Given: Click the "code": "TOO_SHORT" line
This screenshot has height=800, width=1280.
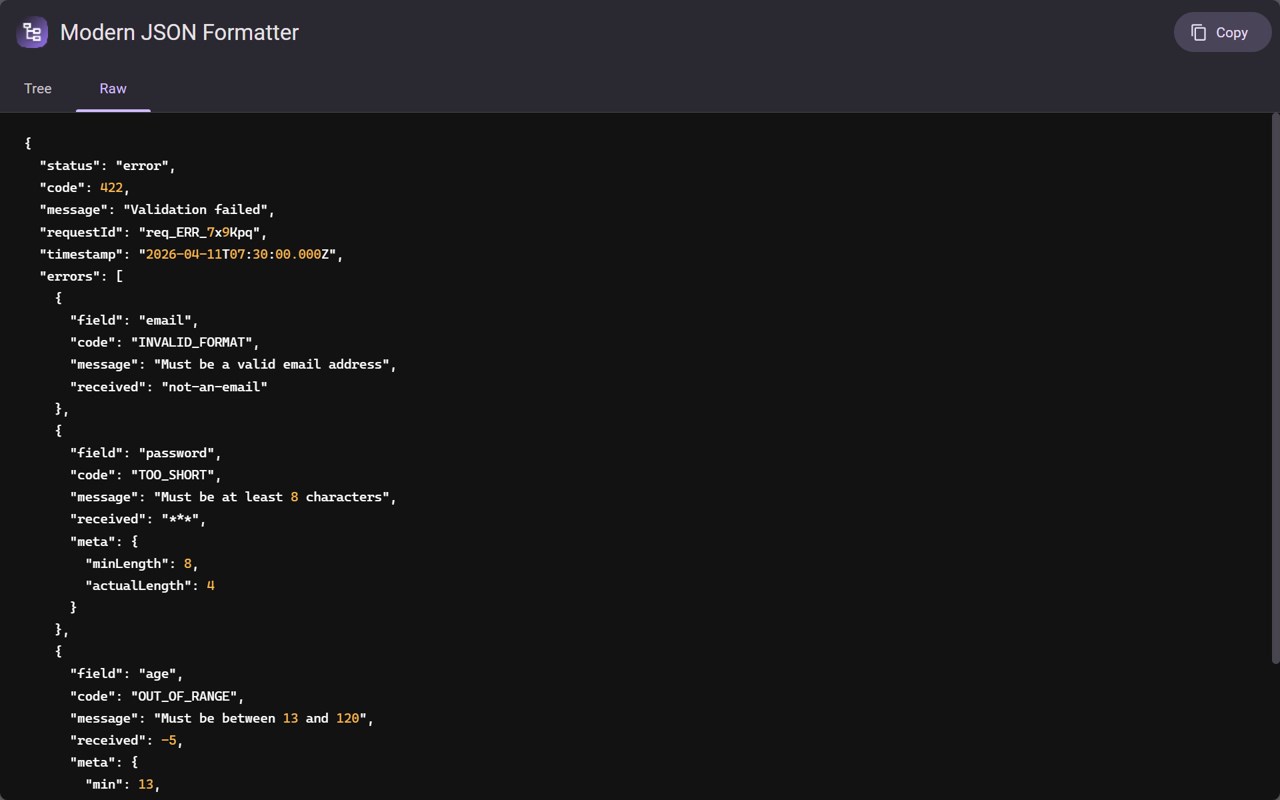Looking at the screenshot, I should [x=146, y=475].
